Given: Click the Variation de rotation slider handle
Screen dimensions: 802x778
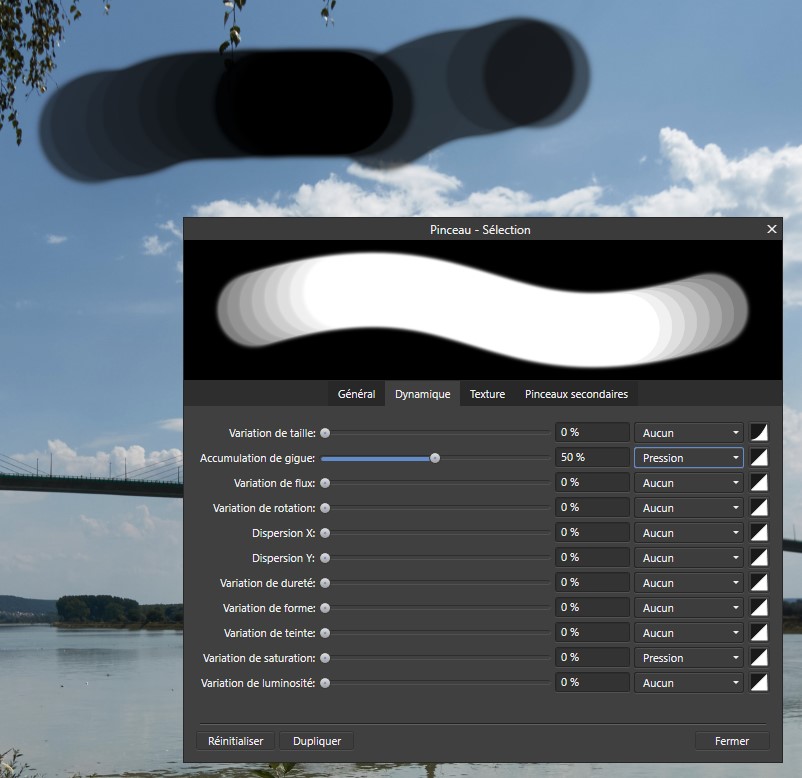Looking at the screenshot, I should point(325,508).
